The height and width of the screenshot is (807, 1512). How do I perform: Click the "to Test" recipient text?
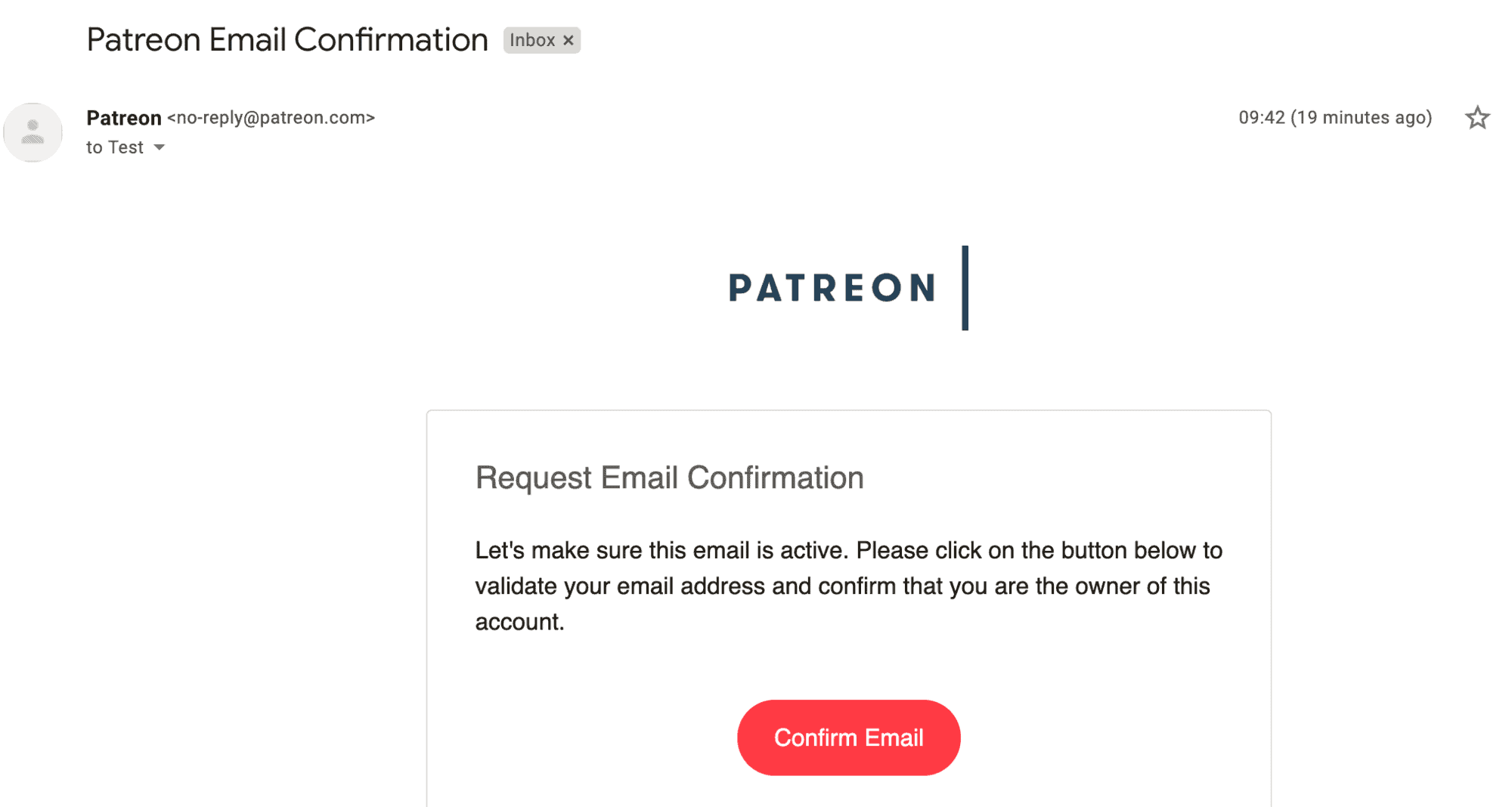coord(114,147)
